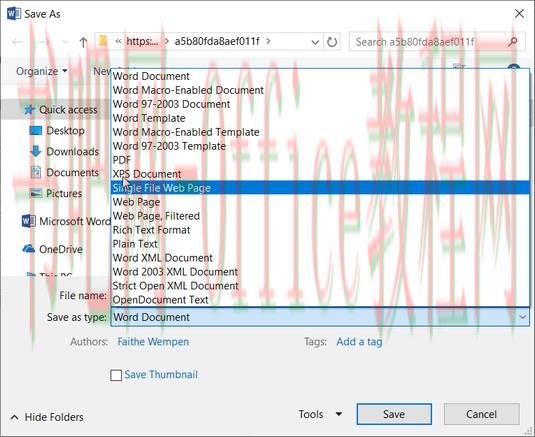
Task: Collapse the panel with Hide Folders
Action: click(x=47, y=417)
